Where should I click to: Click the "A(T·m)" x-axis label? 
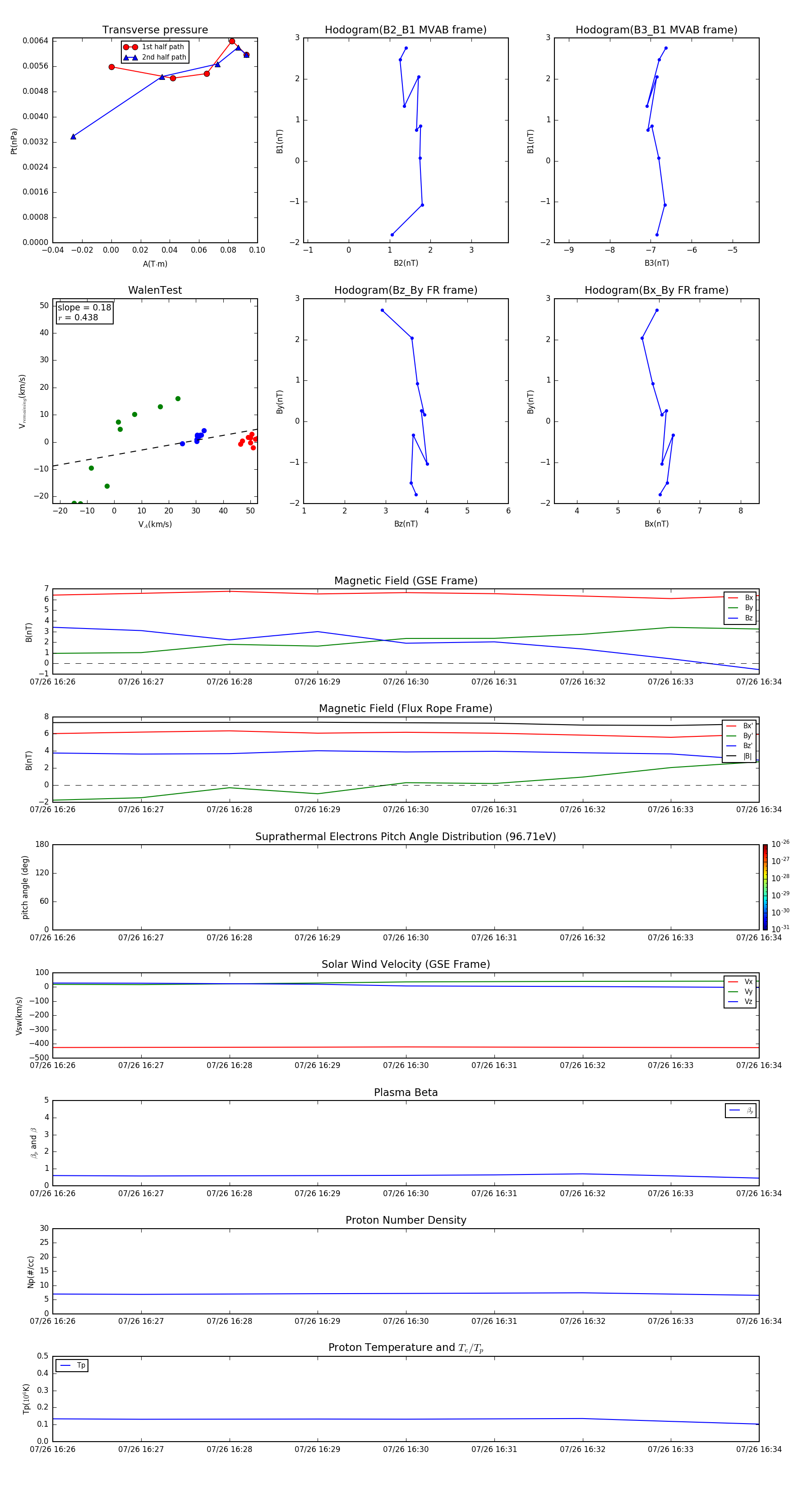[155, 264]
